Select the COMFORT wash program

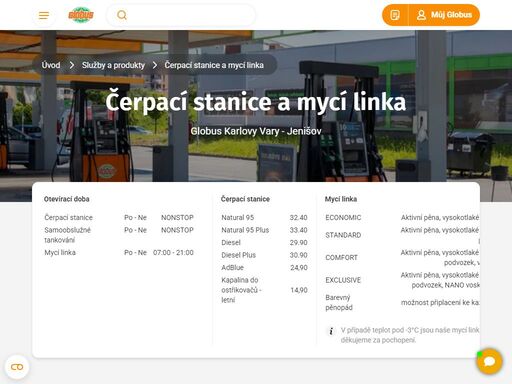click(x=341, y=258)
